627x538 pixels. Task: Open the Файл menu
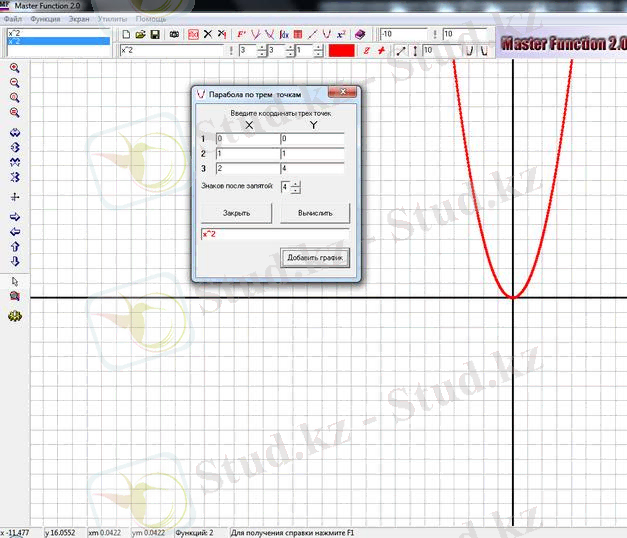(x=12, y=19)
